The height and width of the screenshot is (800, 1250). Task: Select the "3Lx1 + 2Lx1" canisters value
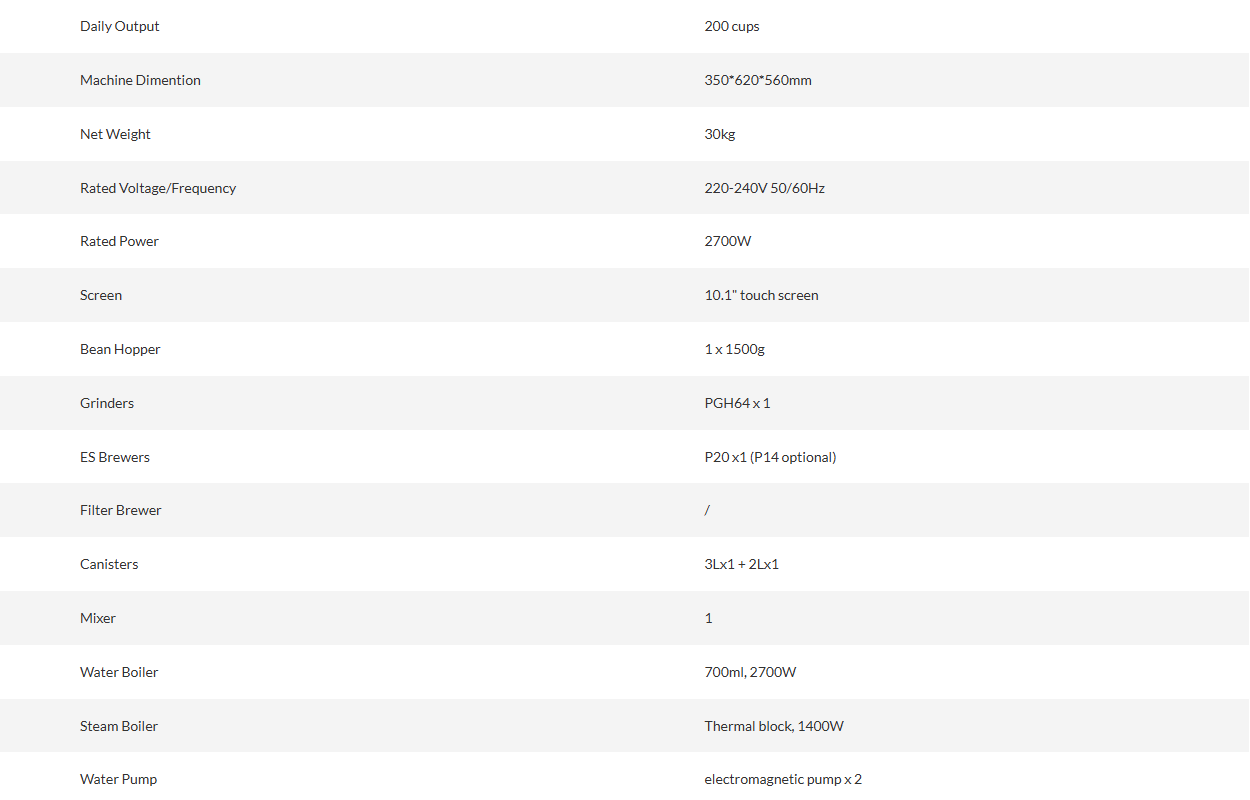click(x=741, y=564)
